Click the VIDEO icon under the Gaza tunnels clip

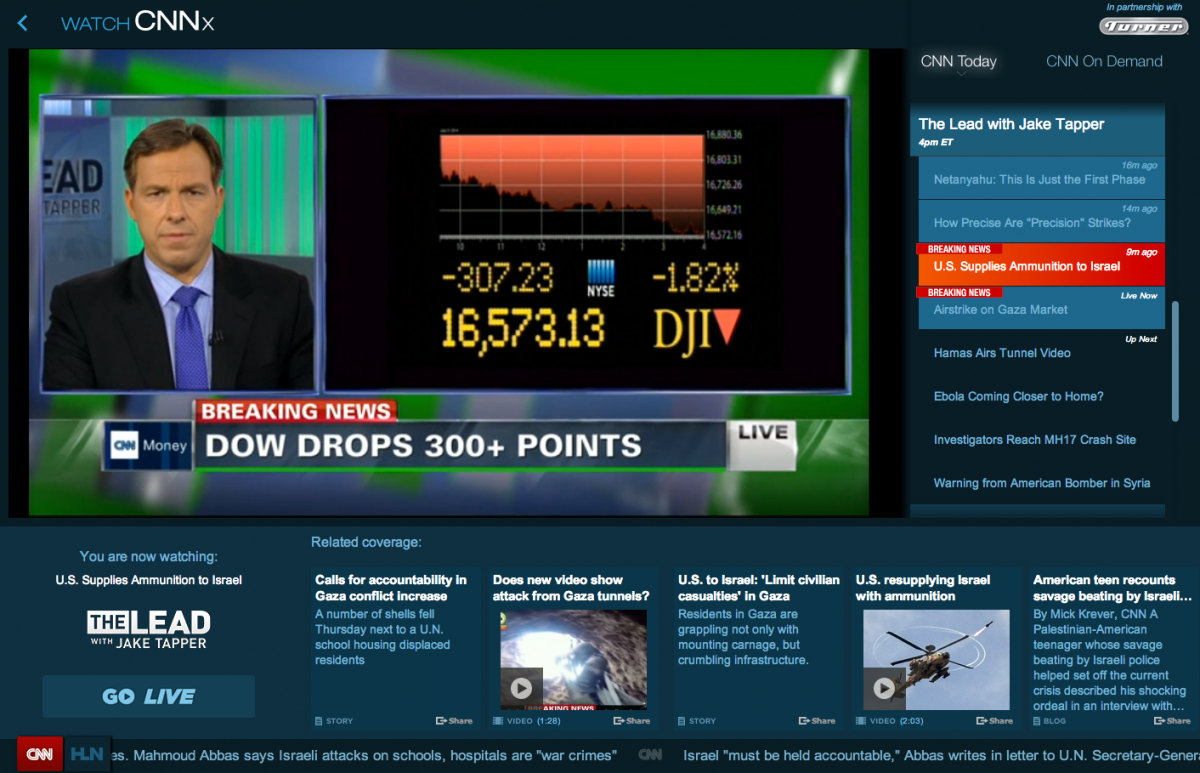[x=498, y=720]
